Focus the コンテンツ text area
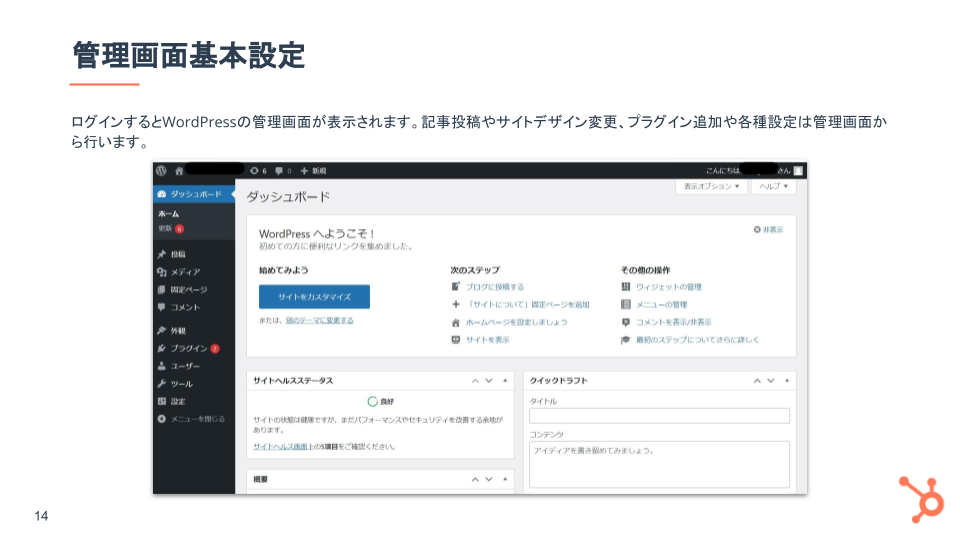Image resolution: width=960 pixels, height=540 pixels. [x=659, y=465]
